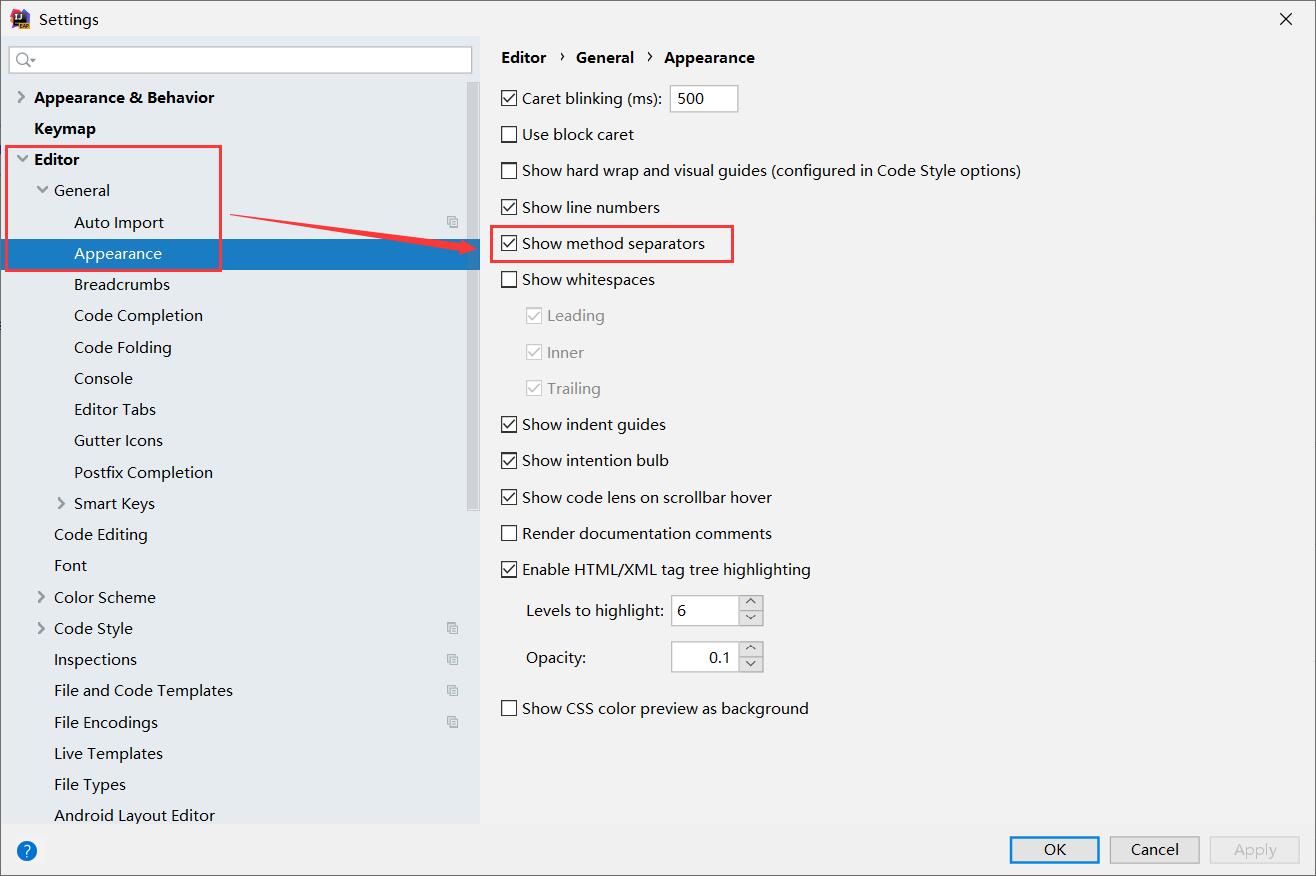Increase Levels to highlight value
Image resolution: width=1316 pixels, height=876 pixels.
tap(751, 603)
